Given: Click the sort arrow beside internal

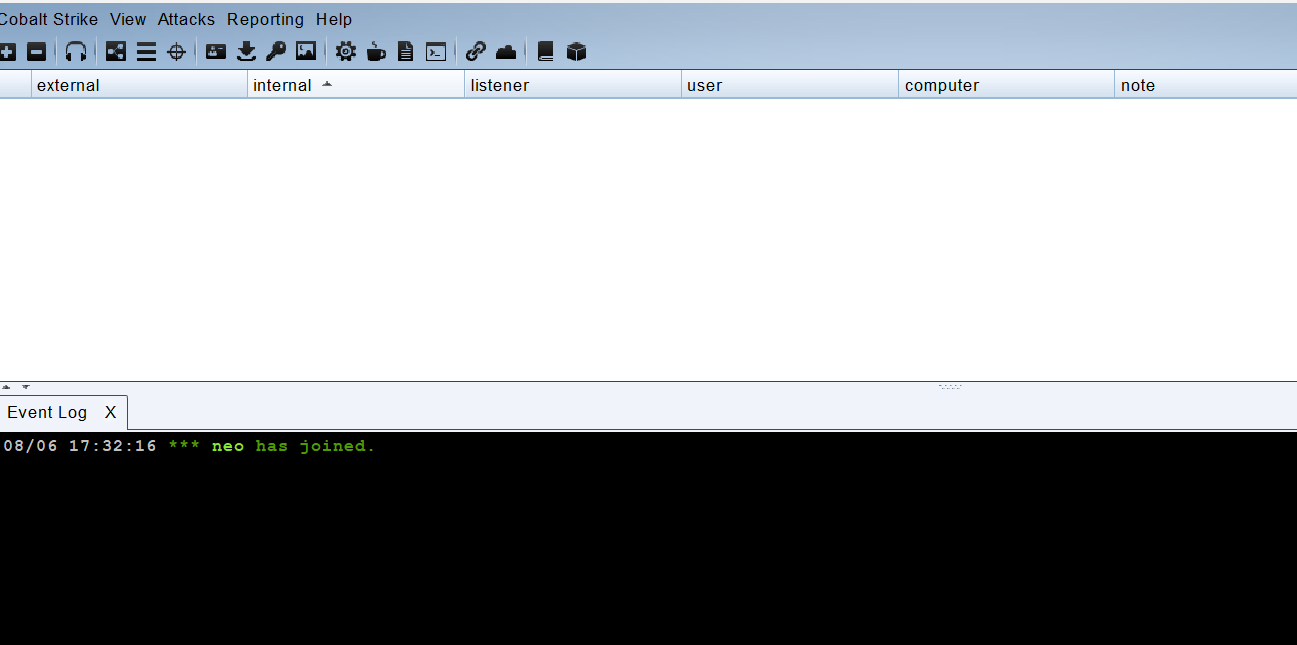Looking at the screenshot, I should pyautogui.click(x=327, y=84).
